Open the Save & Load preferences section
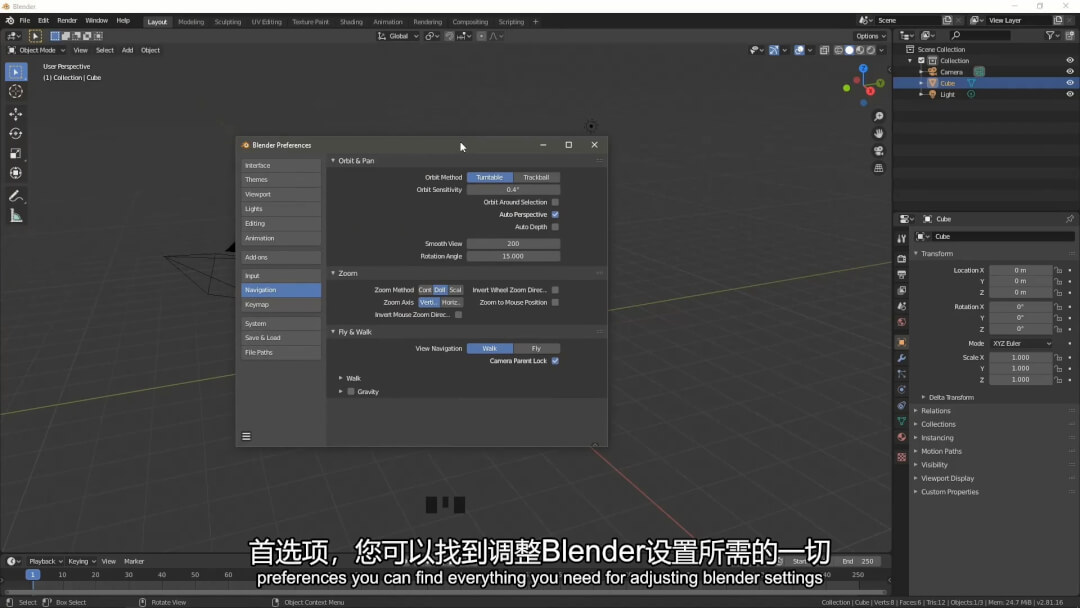This screenshot has height=608, width=1080. pos(281,338)
